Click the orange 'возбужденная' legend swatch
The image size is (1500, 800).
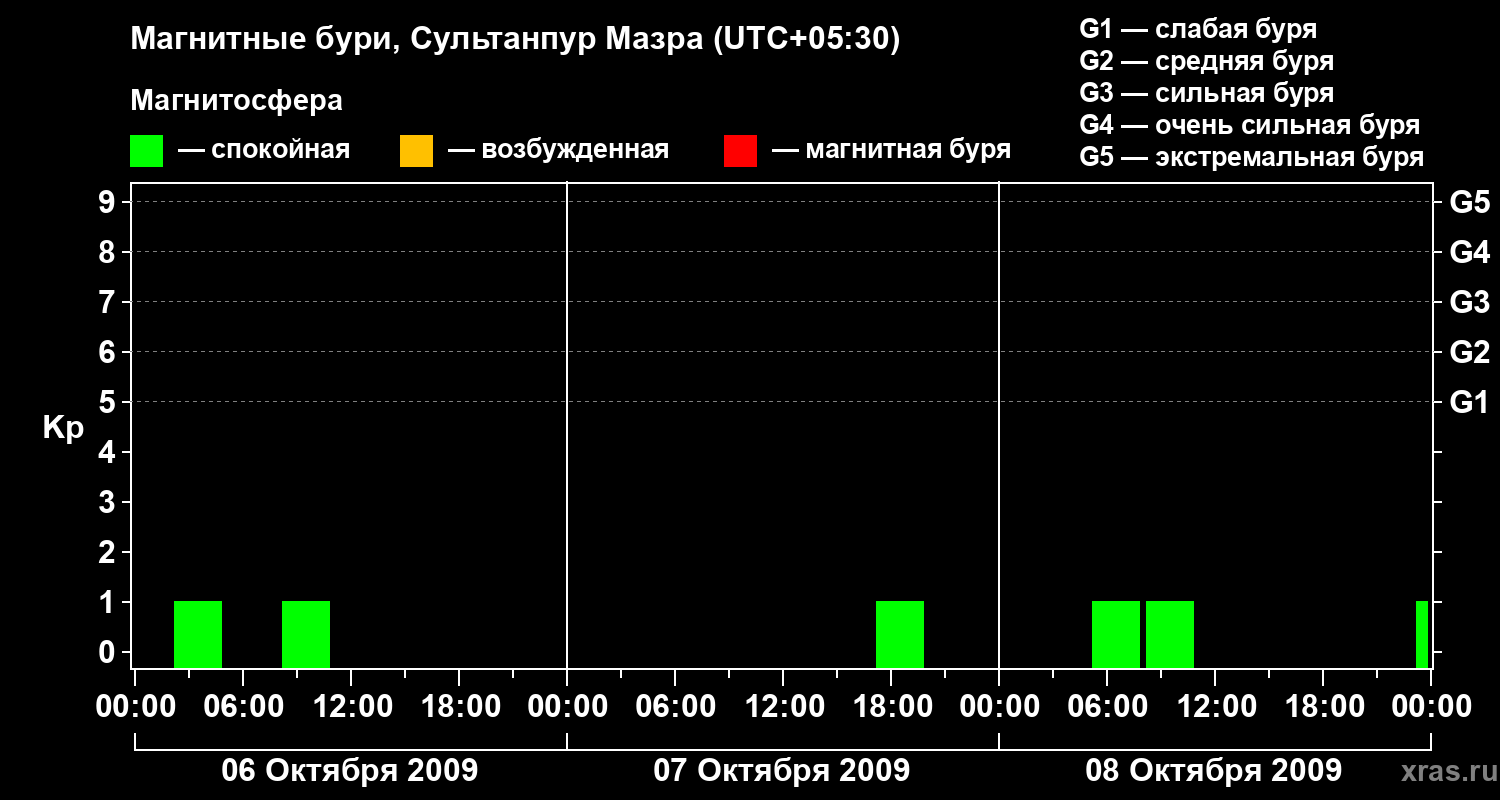pyautogui.click(x=416, y=150)
